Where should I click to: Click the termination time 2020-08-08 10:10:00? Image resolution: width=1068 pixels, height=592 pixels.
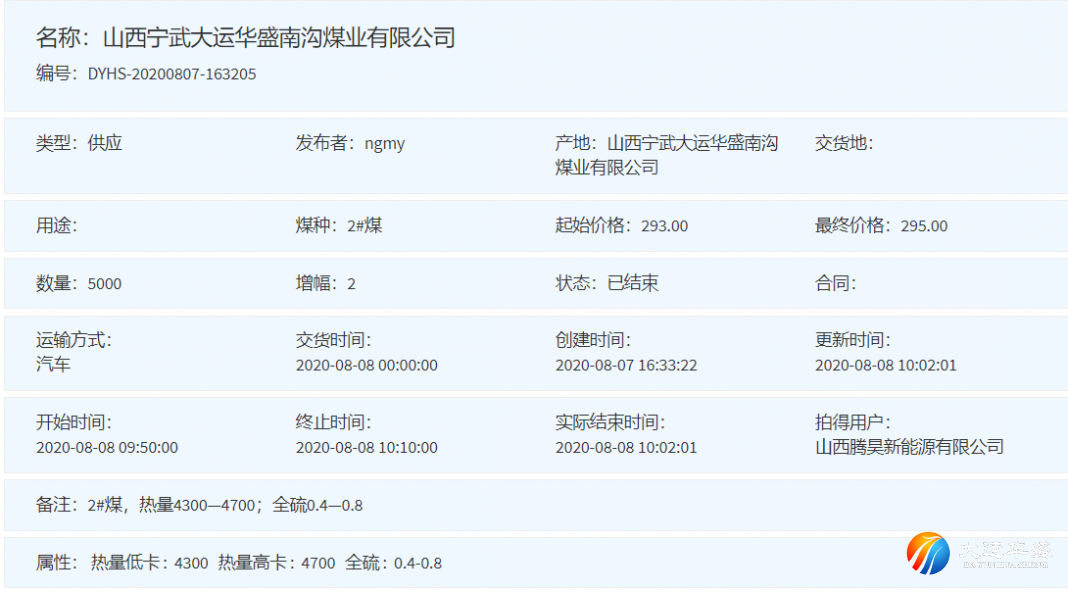[366, 448]
